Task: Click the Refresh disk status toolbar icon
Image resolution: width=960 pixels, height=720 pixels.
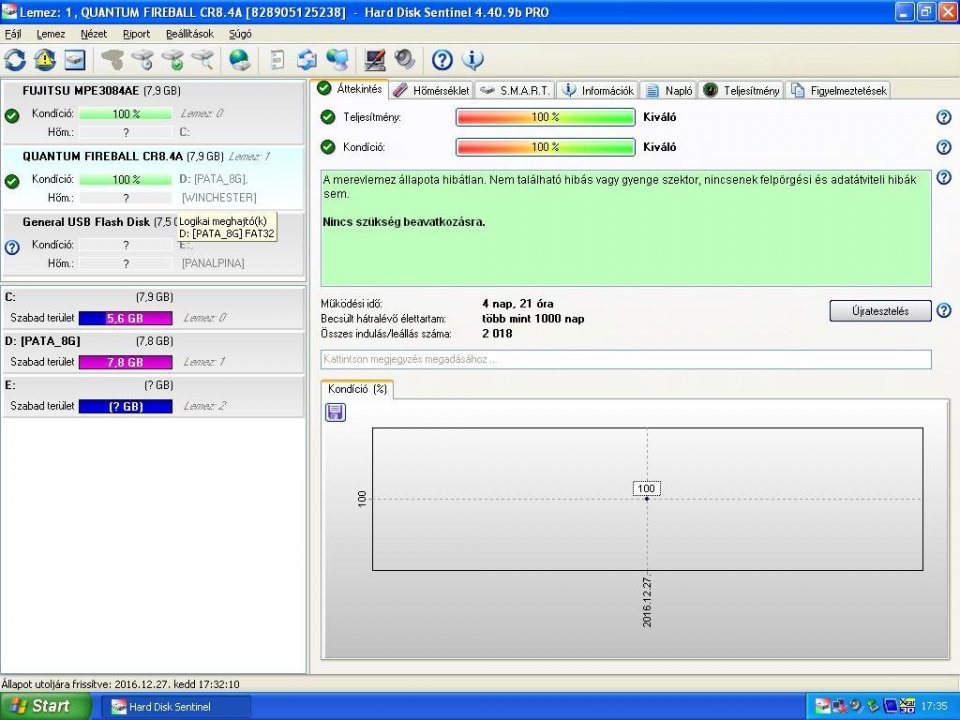Action: coord(15,60)
